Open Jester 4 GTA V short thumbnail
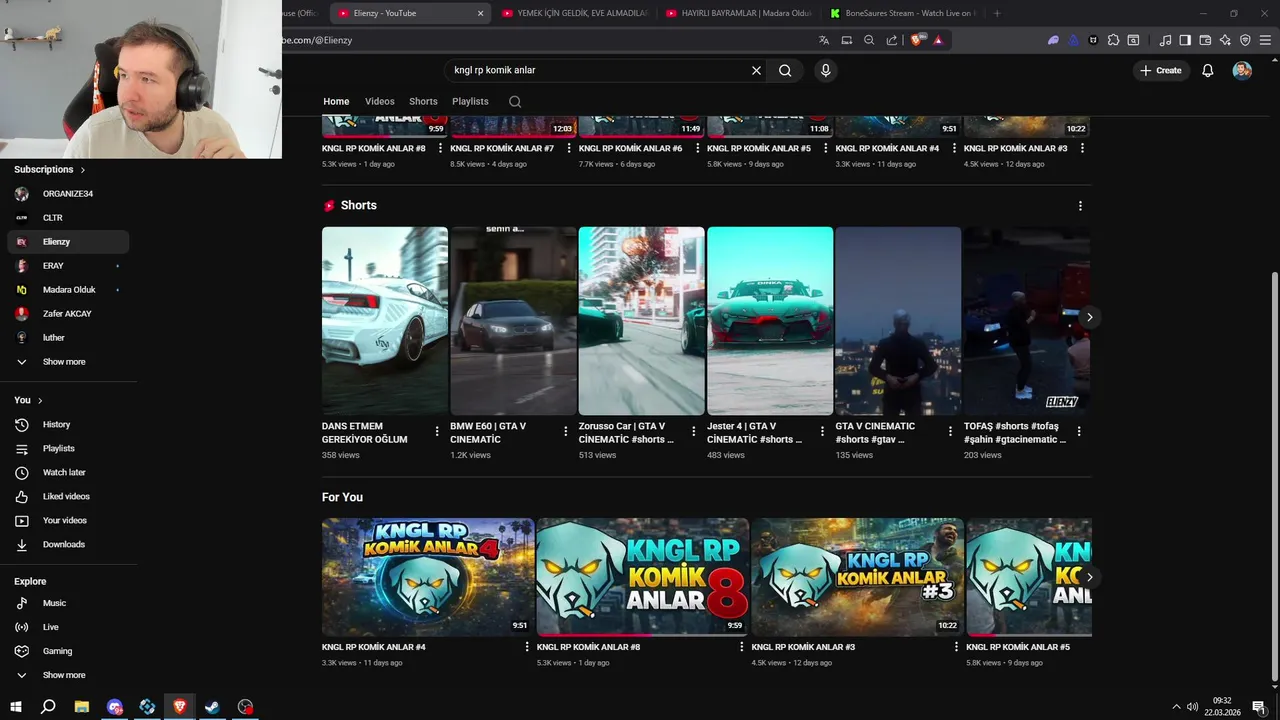Screen dimensions: 1280x720 [770, 320]
